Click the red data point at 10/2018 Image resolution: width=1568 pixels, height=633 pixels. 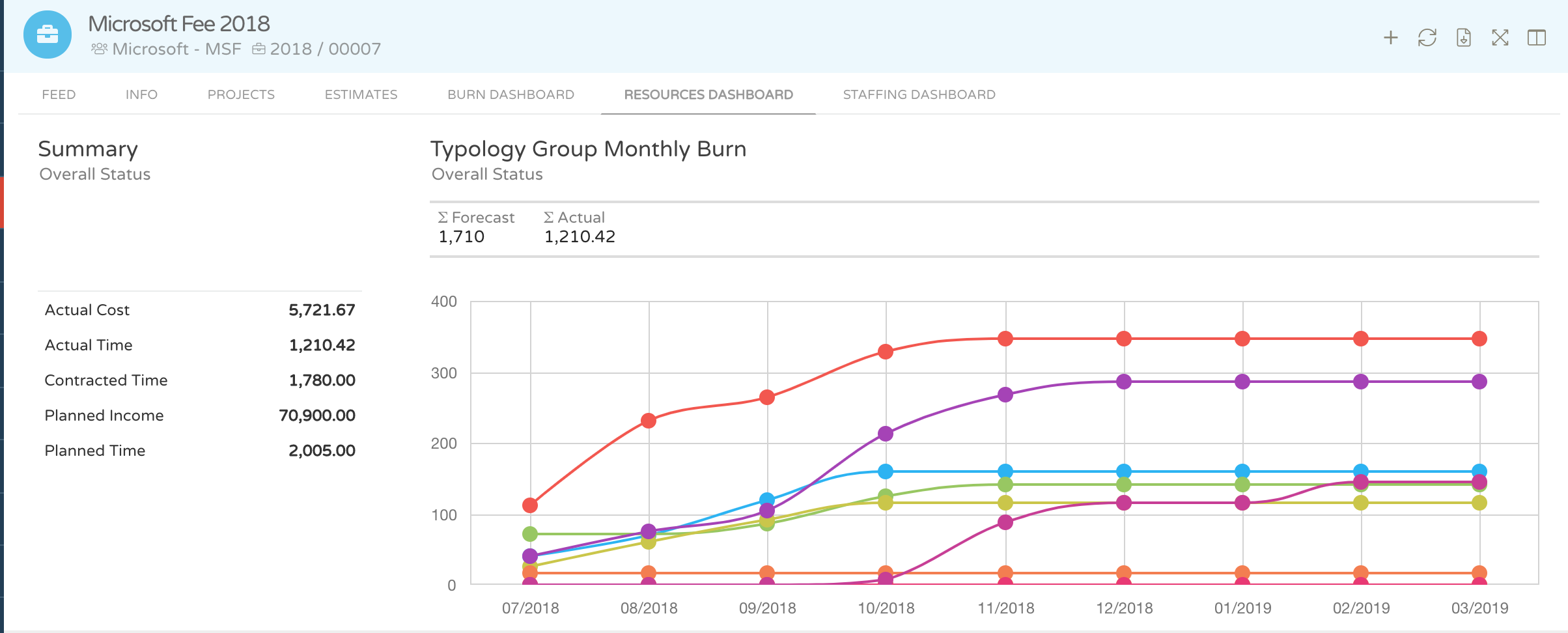(x=886, y=352)
